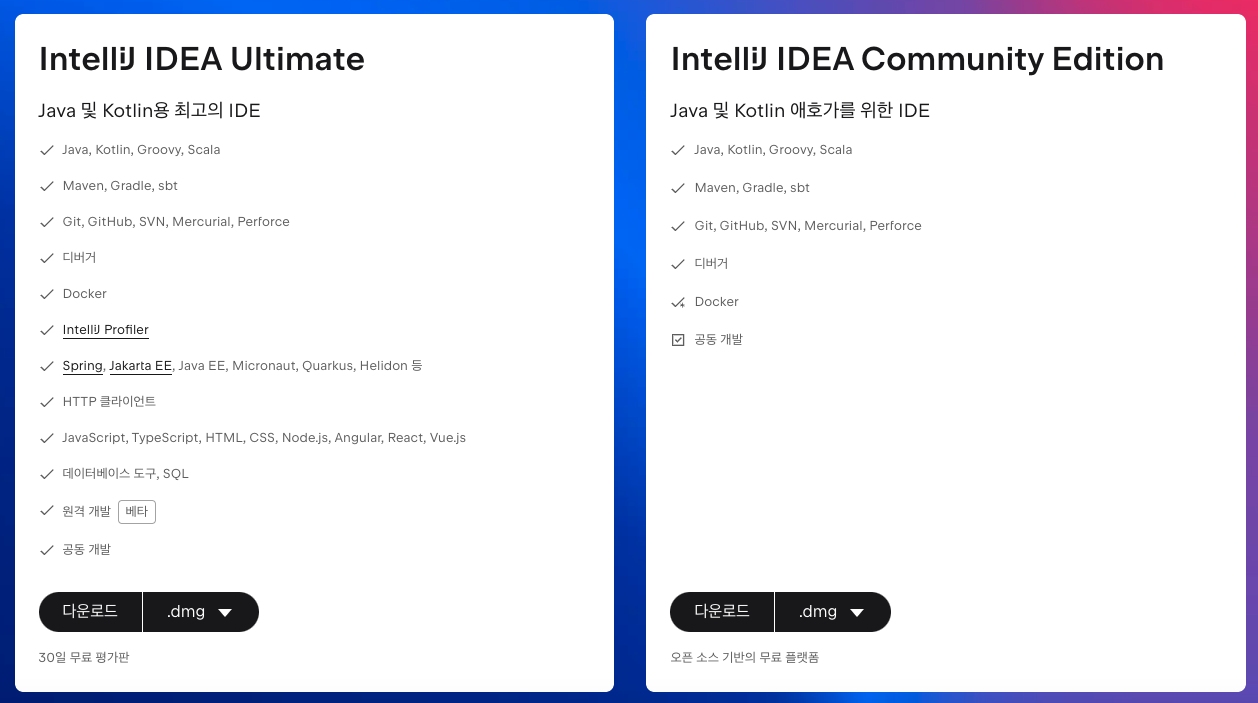
Task: Click the checkmark icon beside Community Maven, Gradle, sbt
Action: [x=678, y=188]
